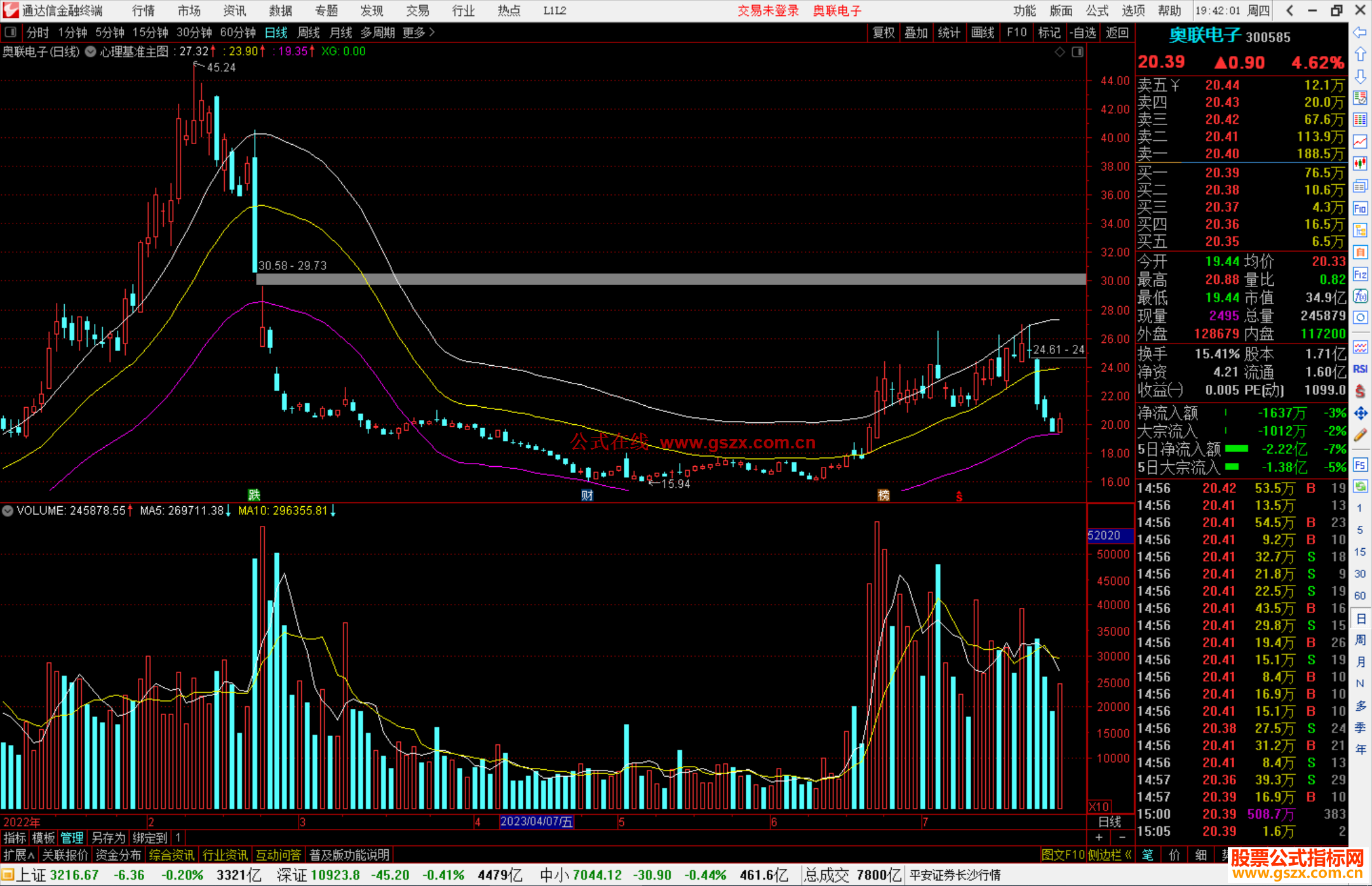Image resolution: width=1372 pixels, height=886 pixels.
Task: Switch to 周线 weekly period tab
Action: coord(309,32)
